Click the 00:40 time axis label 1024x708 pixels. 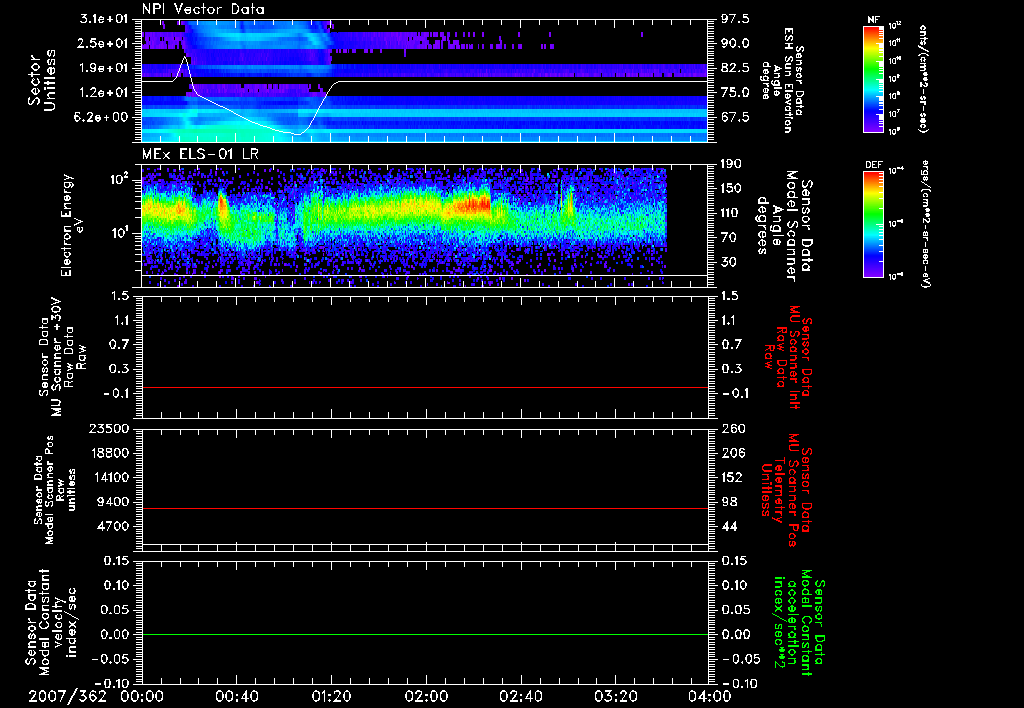237,696
